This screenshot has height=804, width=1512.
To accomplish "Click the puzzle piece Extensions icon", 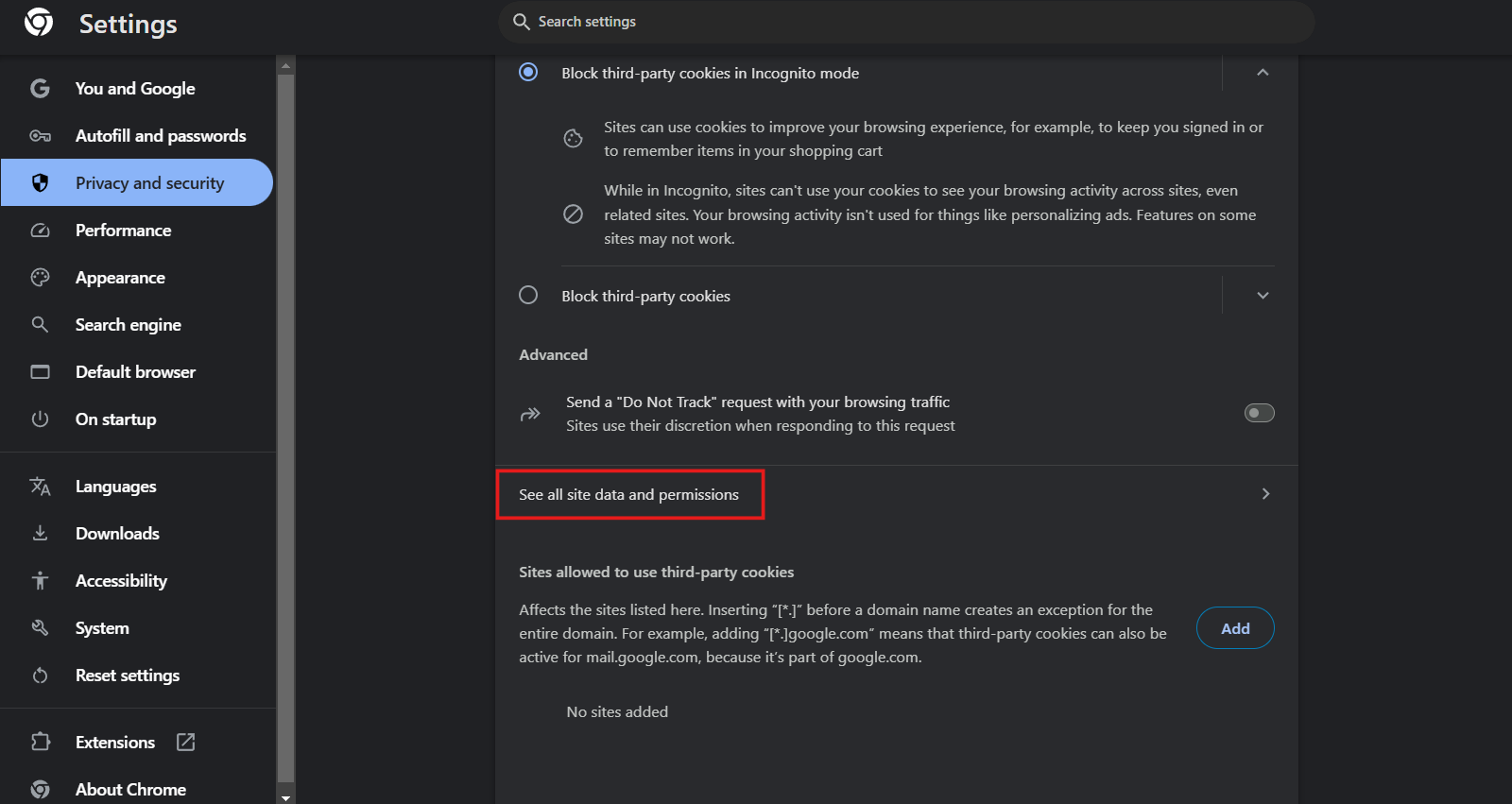I will click(40, 743).
